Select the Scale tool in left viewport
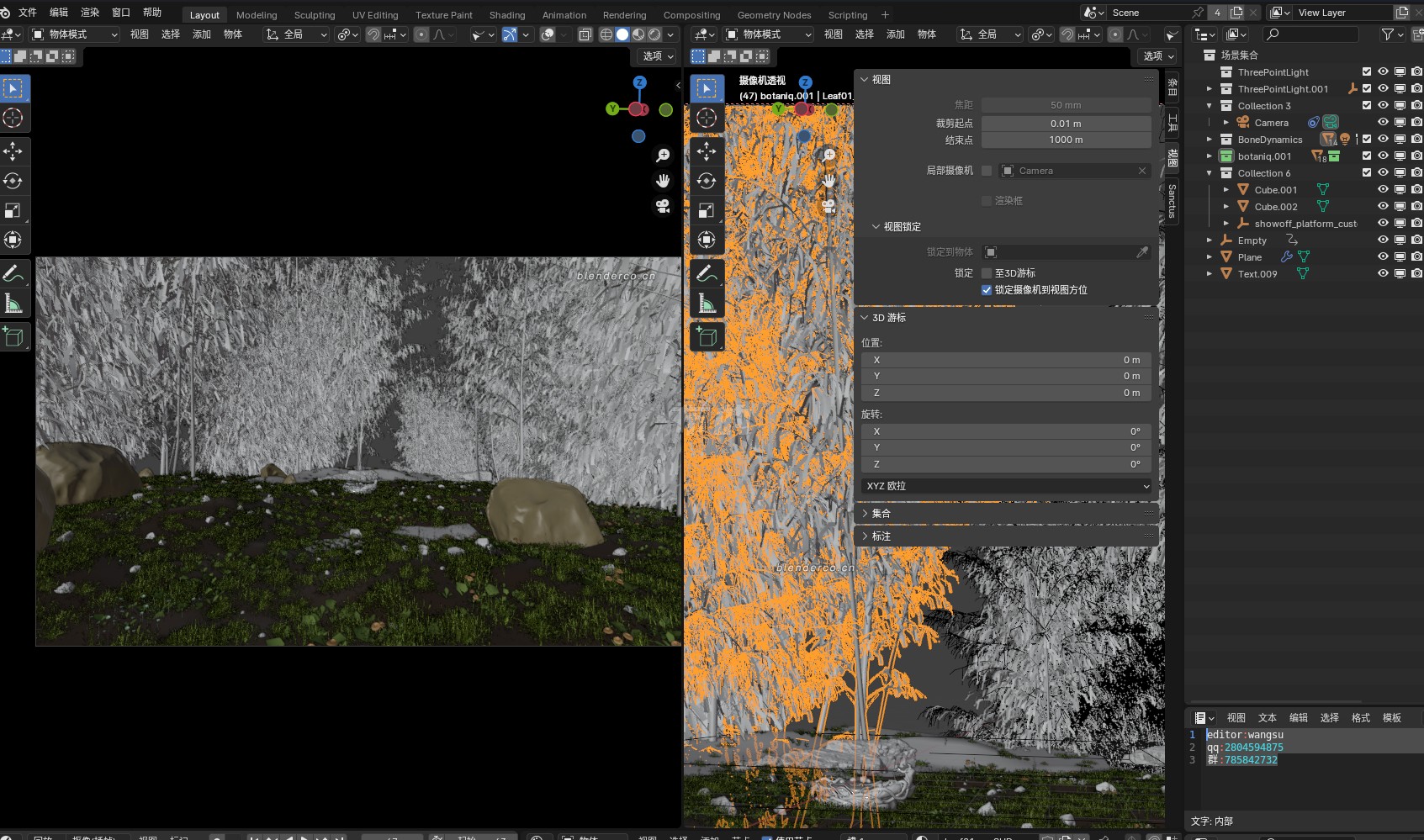The image size is (1424, 840). click(13, 210)
